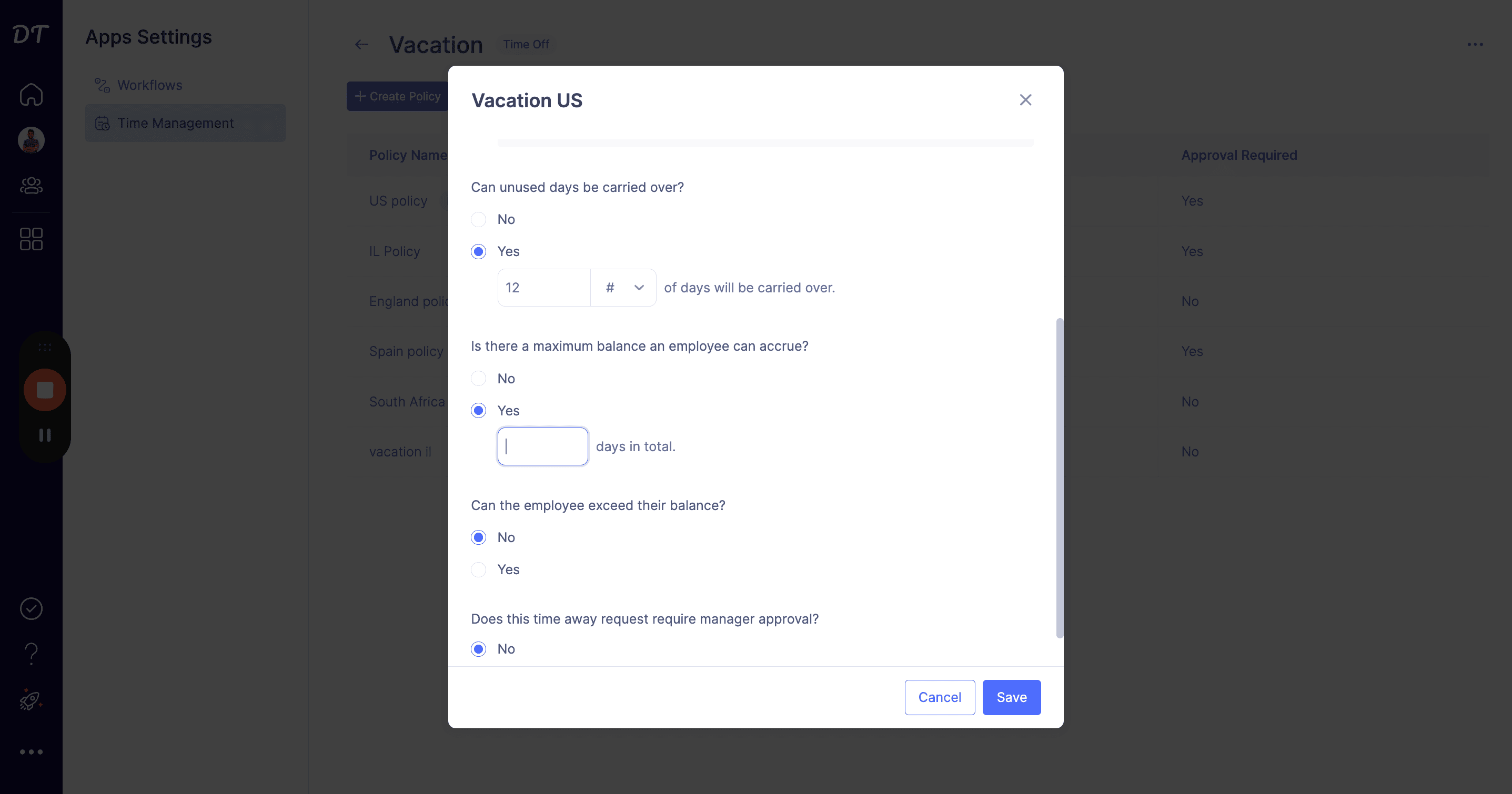The image size is (1512, 794).
Task: Open the user profile avatar
Action: click(31, 140)
